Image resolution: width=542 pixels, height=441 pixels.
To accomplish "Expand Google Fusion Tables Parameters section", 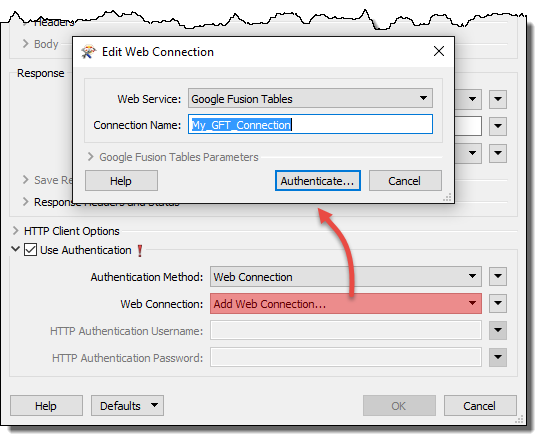I will (x=91, y=157).
